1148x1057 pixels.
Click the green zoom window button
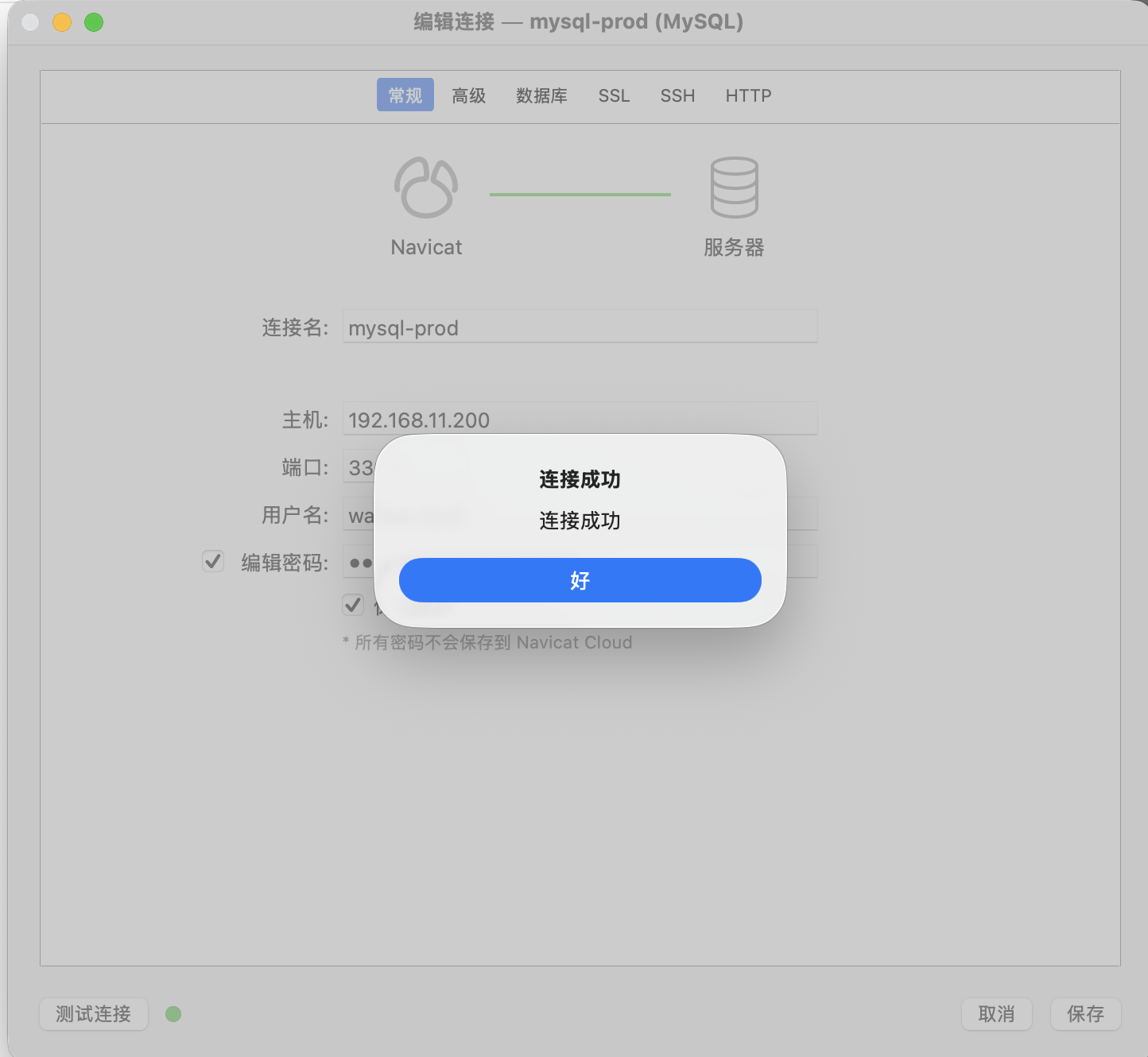pos(94,22)
